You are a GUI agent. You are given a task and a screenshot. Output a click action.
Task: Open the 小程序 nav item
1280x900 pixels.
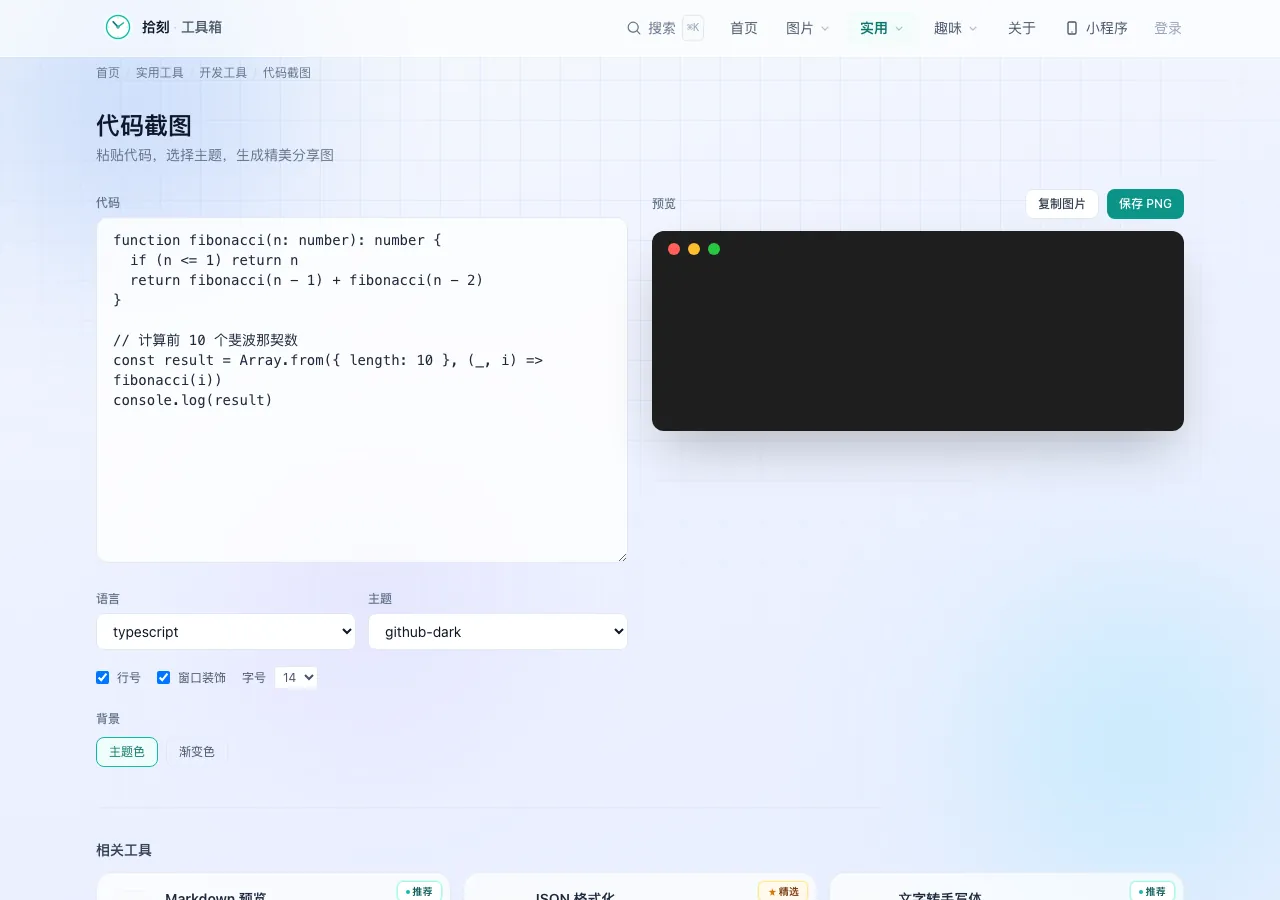[x=1097, y=28]
